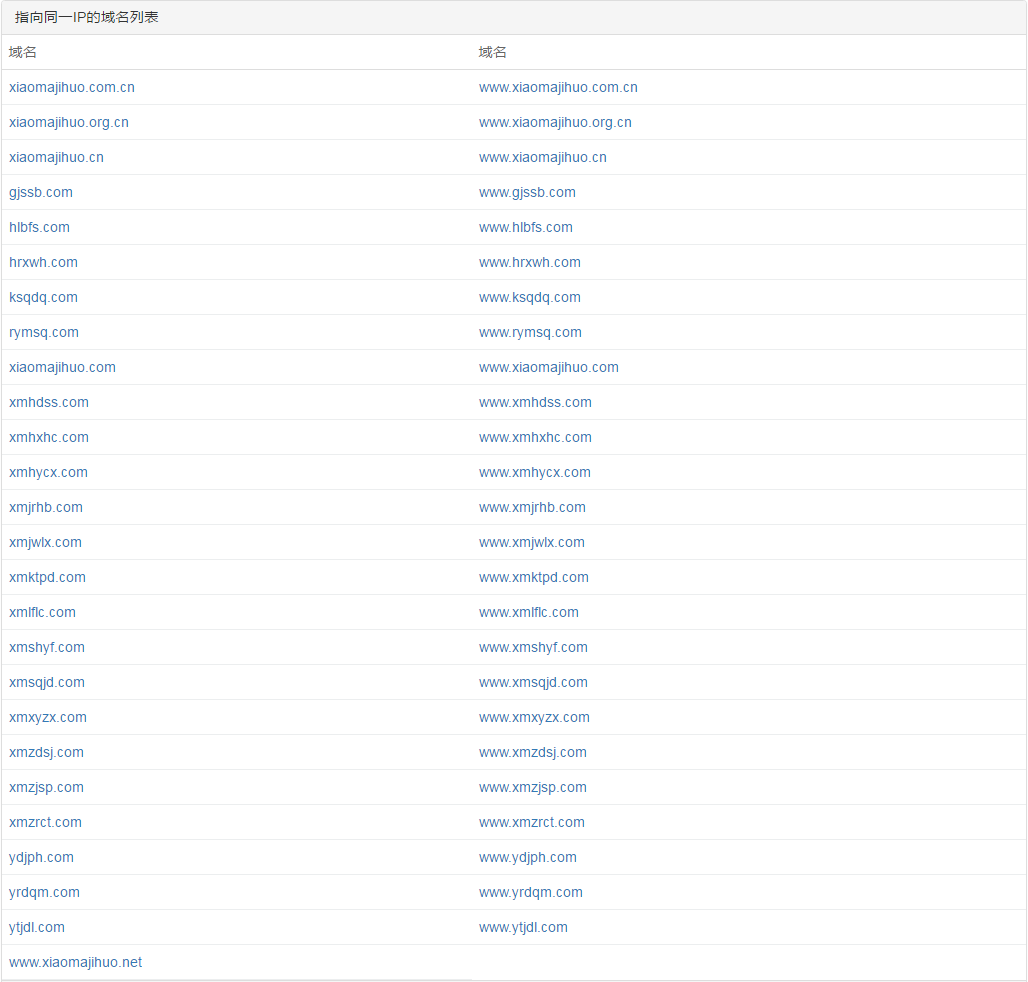Click www.yrdqm.com link
The width and height of the screenshot is (1028, 982).
click(x=531, y=892)
